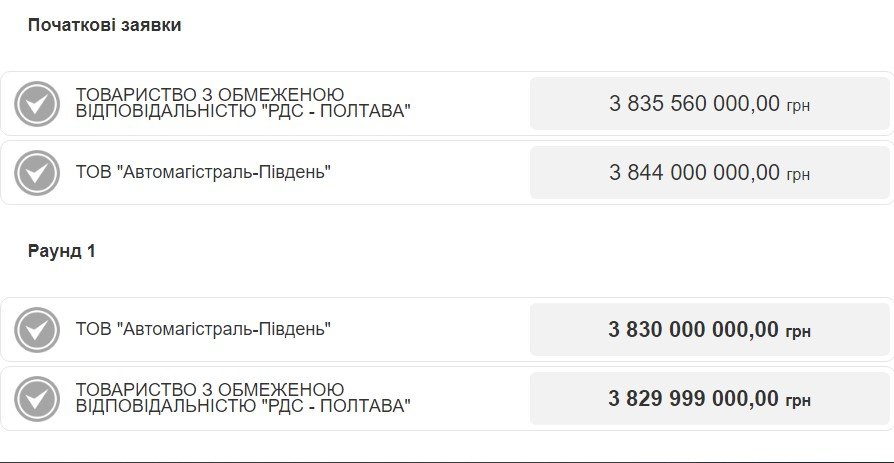Click грн label after 3 844 000 000,00
Screen dimensions: 894x463
798,175
